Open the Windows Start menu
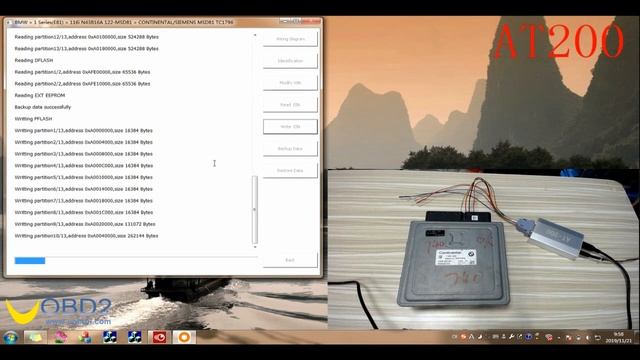Image resolution: width=640 pixels, height=360 pixels. (11, 337)
